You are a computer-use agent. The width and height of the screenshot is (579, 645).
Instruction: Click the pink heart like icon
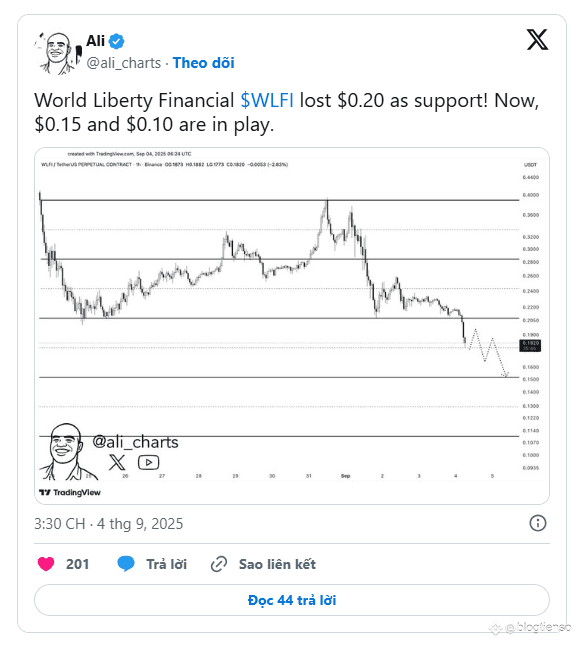point(46,564)
